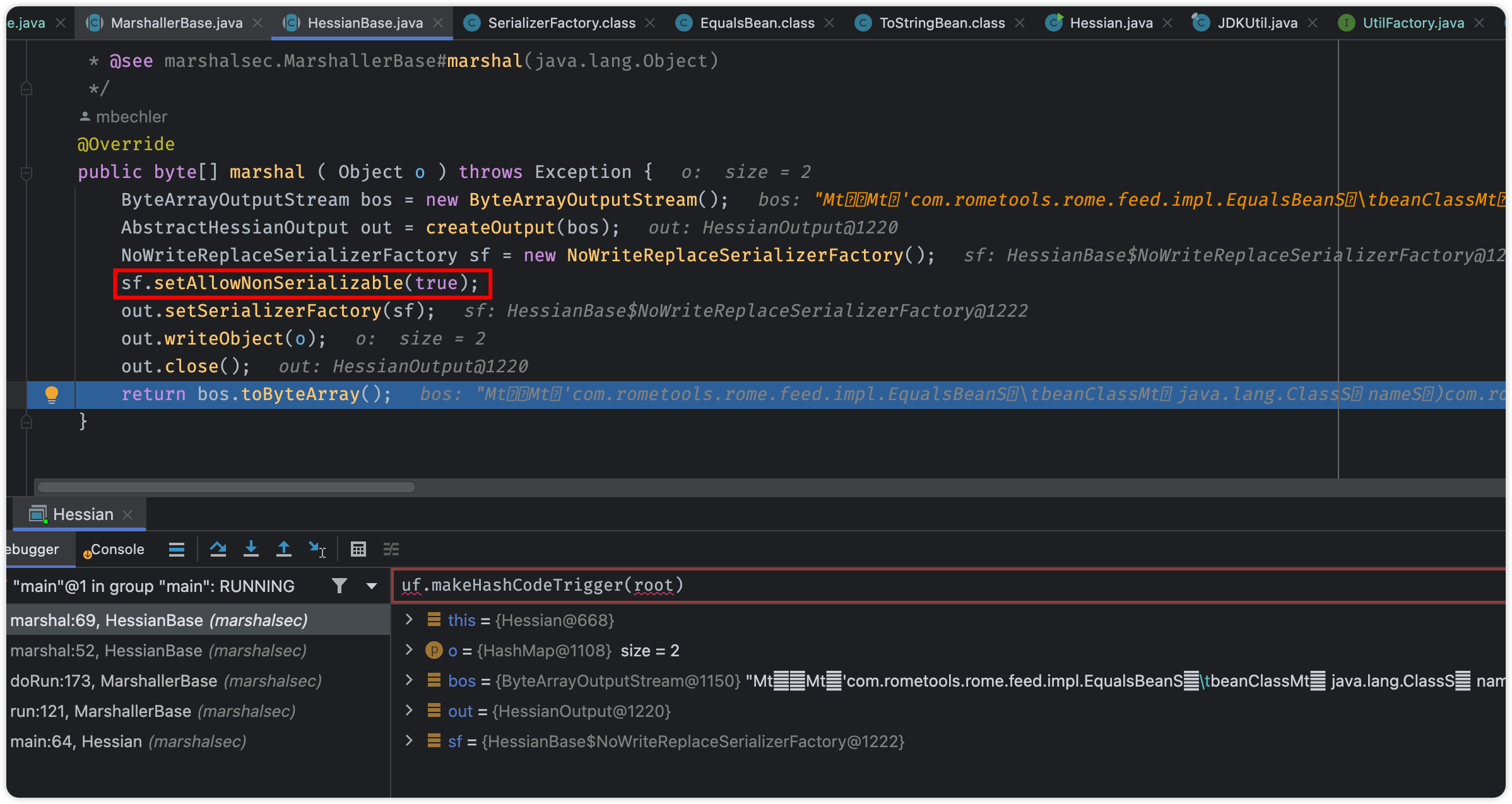Viewport: 1512px width, 804px height.
Task: Click the thread filter funnel icon
Action: 340,586
